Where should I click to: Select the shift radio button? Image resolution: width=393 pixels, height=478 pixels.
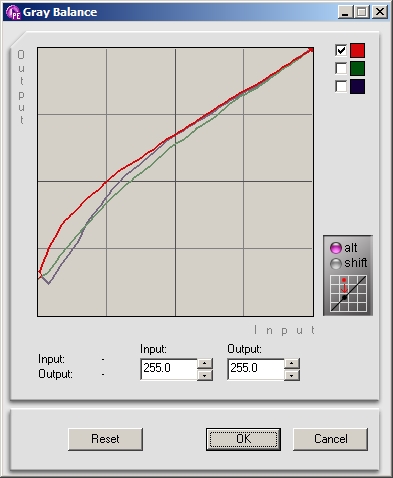click(336, 263)
